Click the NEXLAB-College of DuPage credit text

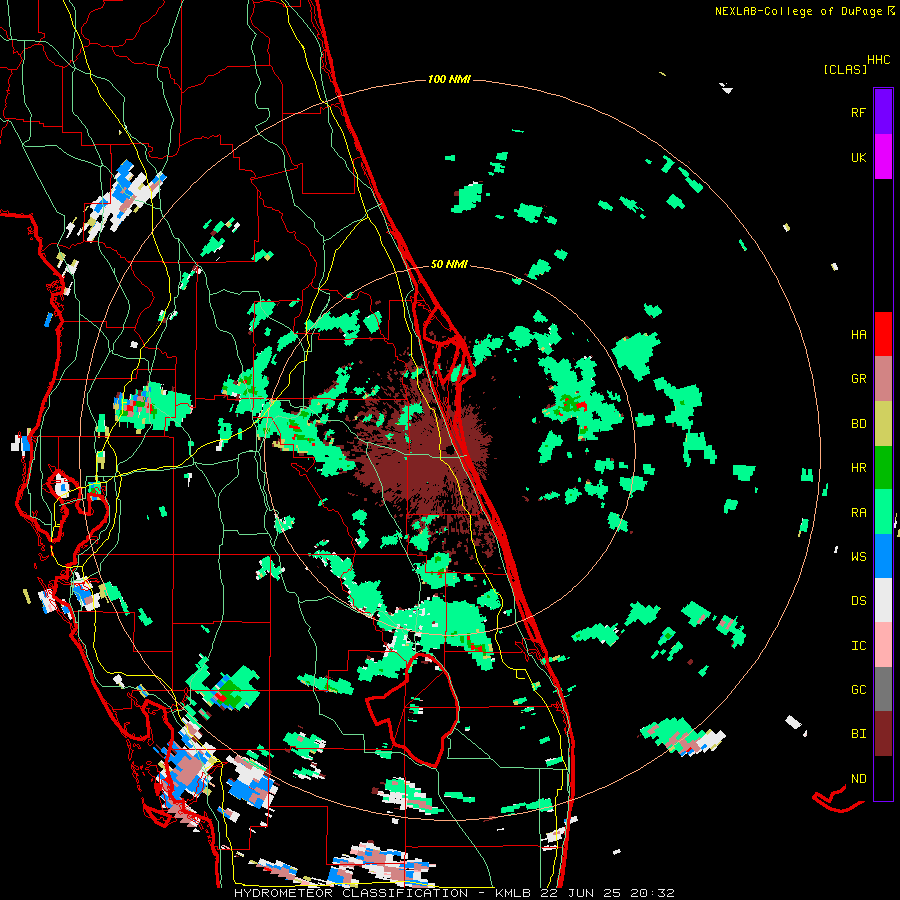click(x=798, y=11)
